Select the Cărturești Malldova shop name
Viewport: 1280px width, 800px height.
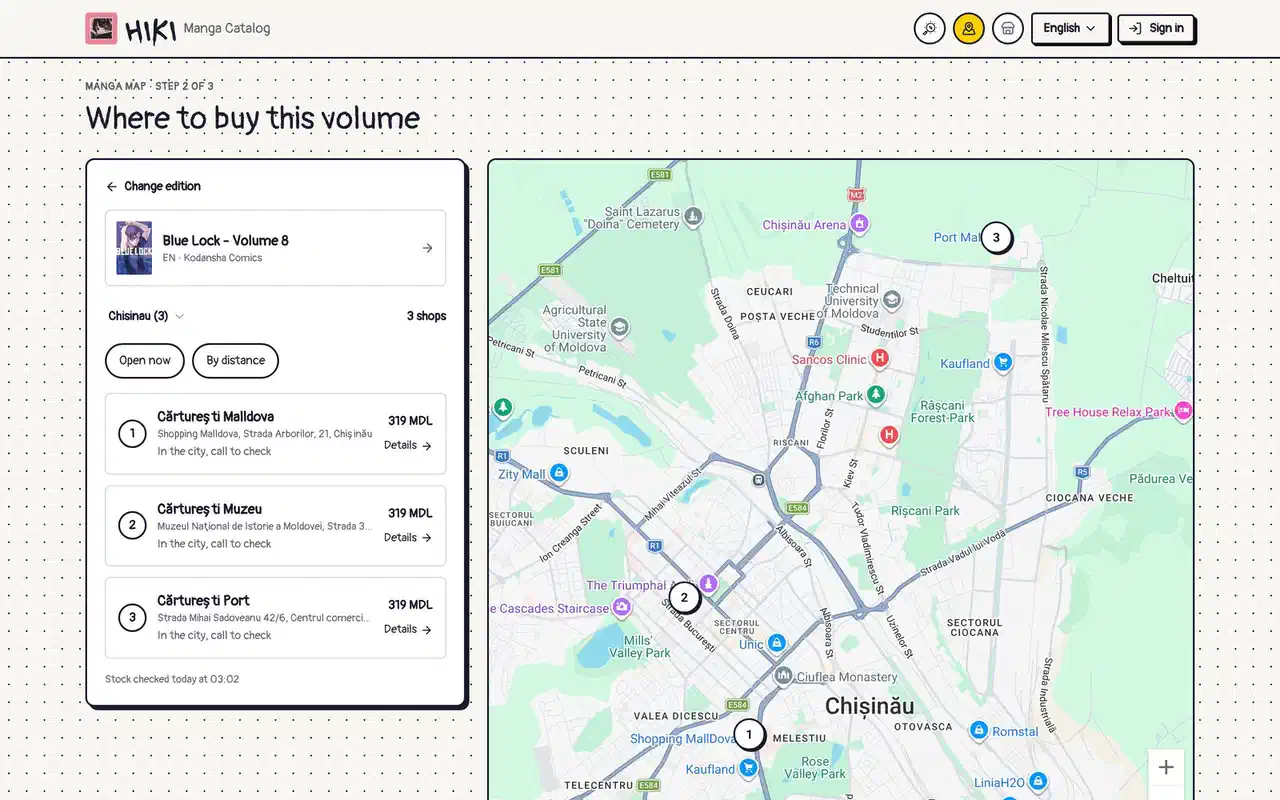click(x=215, y=416)
